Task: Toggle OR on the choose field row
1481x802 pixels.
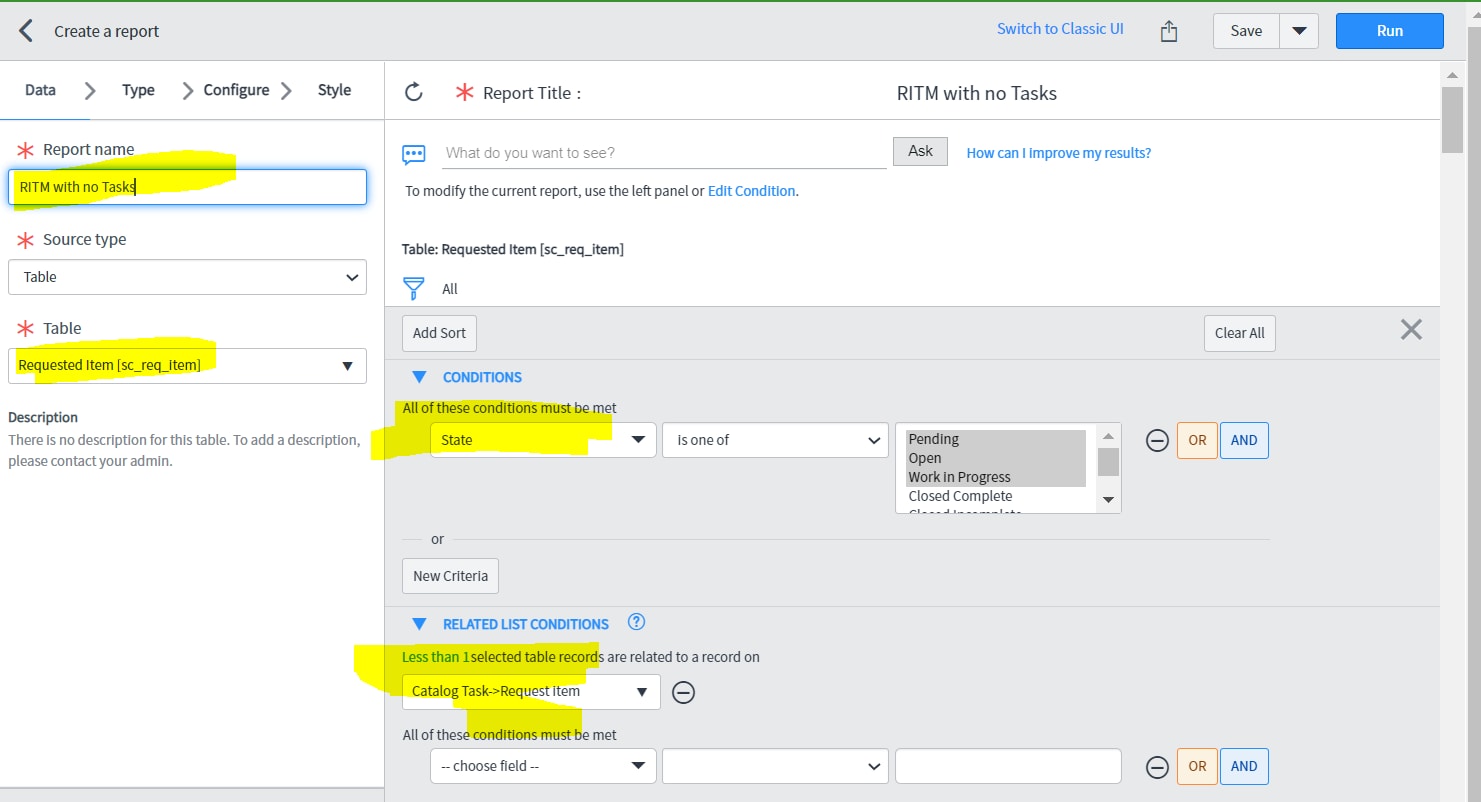Action: tap(1196, 766)
